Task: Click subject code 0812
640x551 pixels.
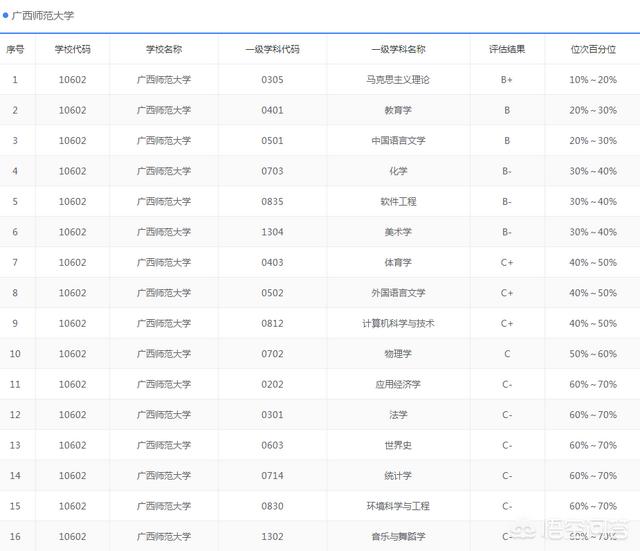Action: coord(272,324)
